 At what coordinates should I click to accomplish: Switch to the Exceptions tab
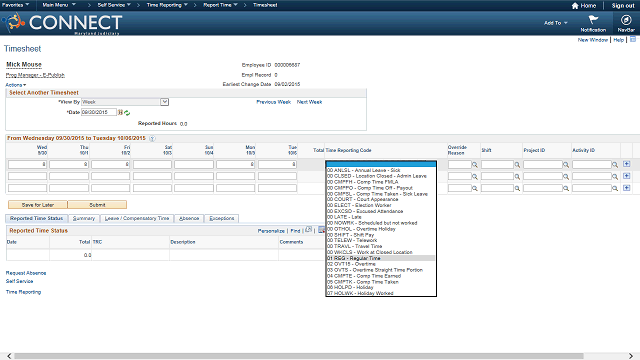click(222, 218)
